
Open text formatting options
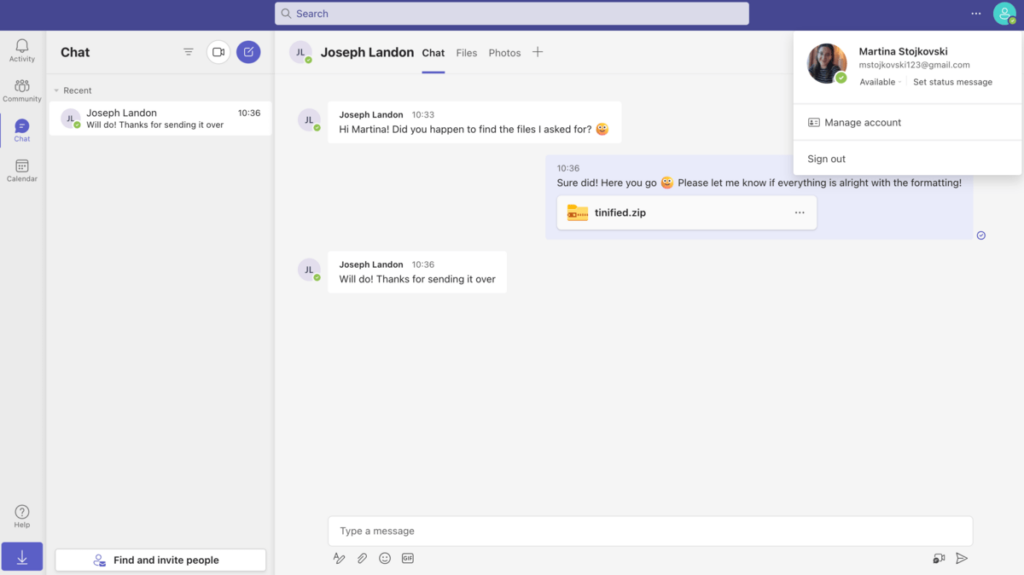(x=339, y=558)
